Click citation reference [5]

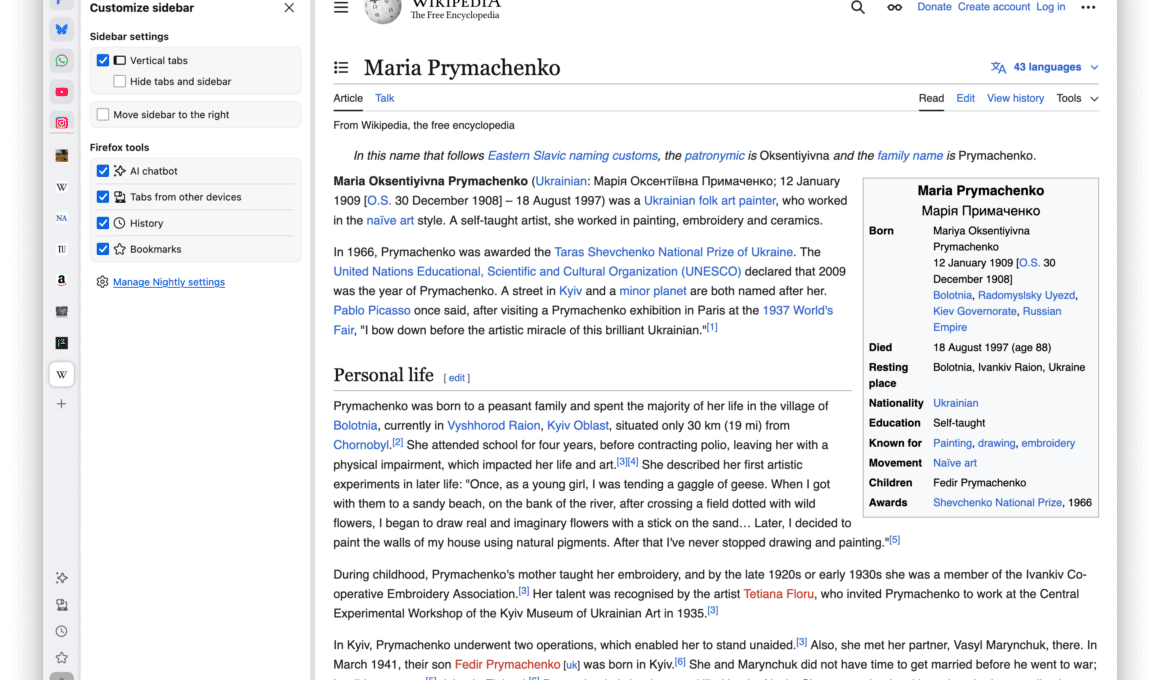tap(894, 540)
